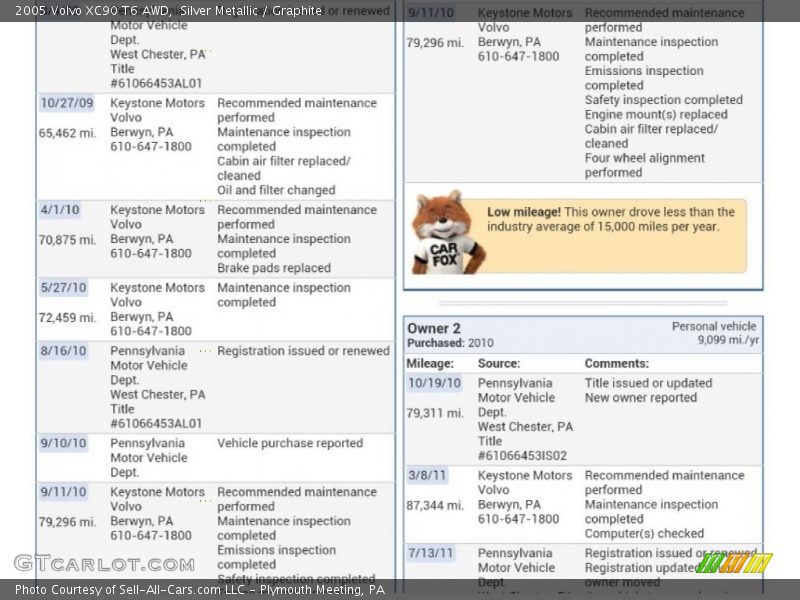Click '79,296 mi.' in the right column
The width and height of the screenshot is (800, 600).
pos(435,43)
